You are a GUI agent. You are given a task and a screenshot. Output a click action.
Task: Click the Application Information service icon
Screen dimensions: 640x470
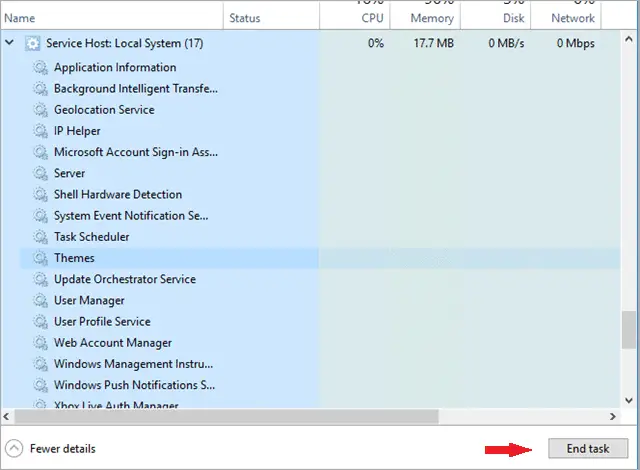[x=40, y=67]
